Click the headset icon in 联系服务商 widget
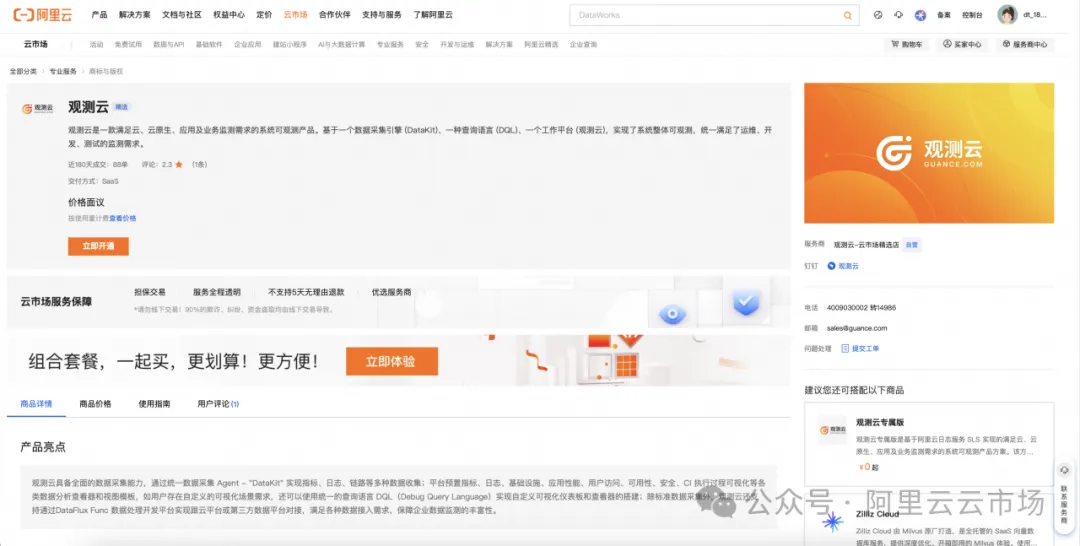Image resolution: width=1080 pixels, height=546 pixels. tap(1064, 470)
